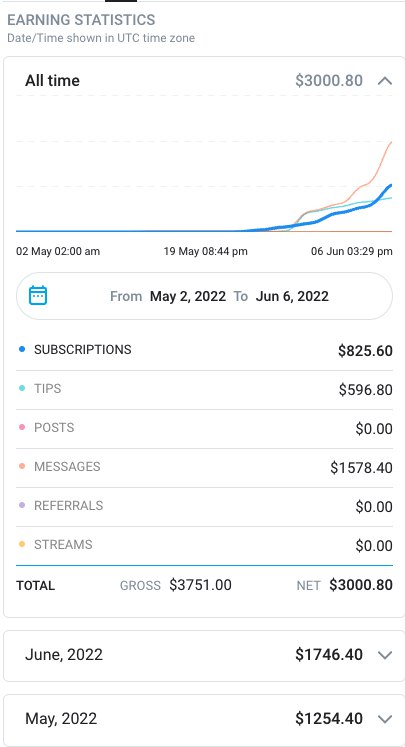This screenshot has width=405, height=747.
Task: Select the MESSAGES earnings row label
Action: (67, 466)
